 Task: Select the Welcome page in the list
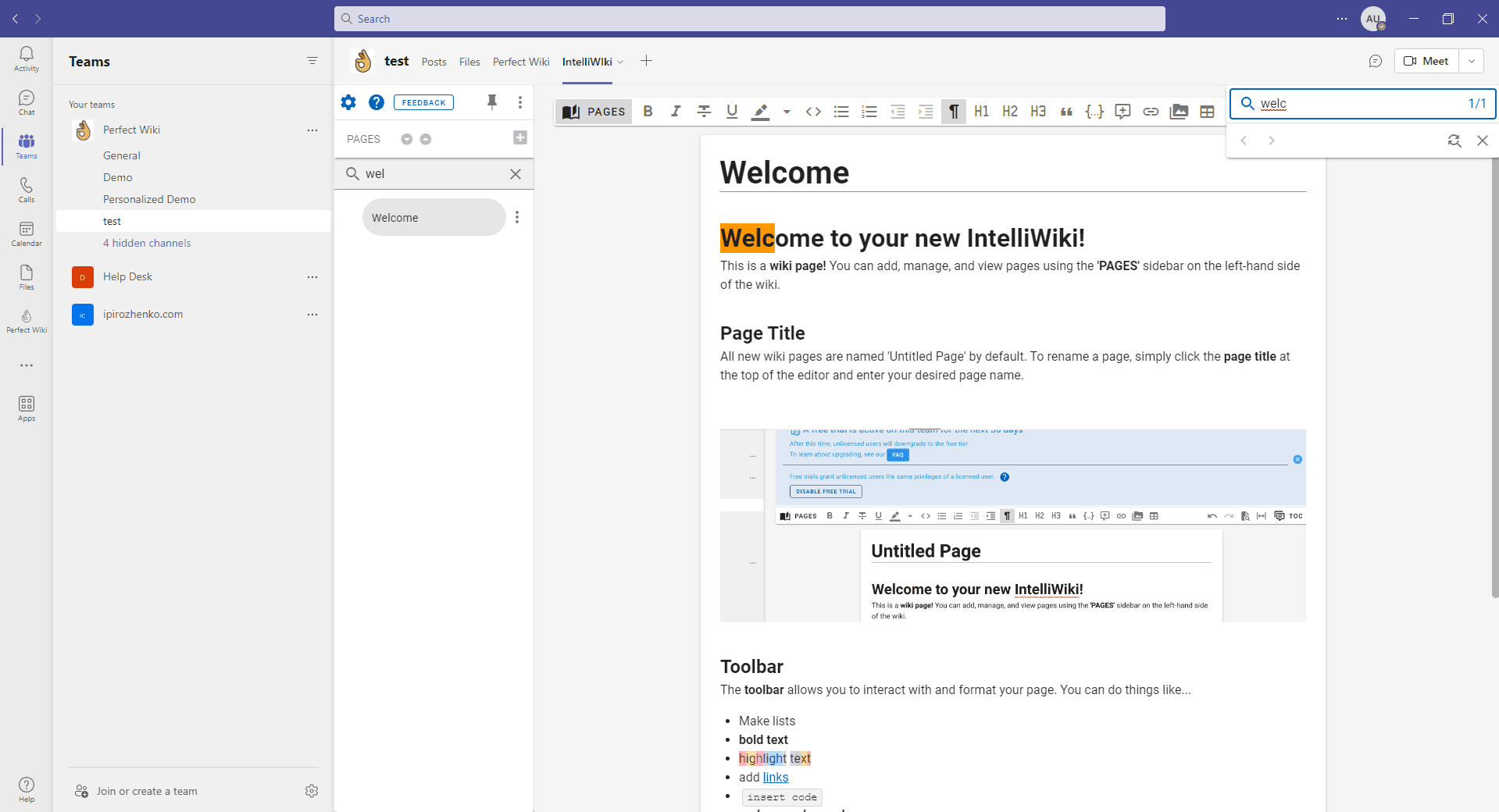(x=434, y=217)
